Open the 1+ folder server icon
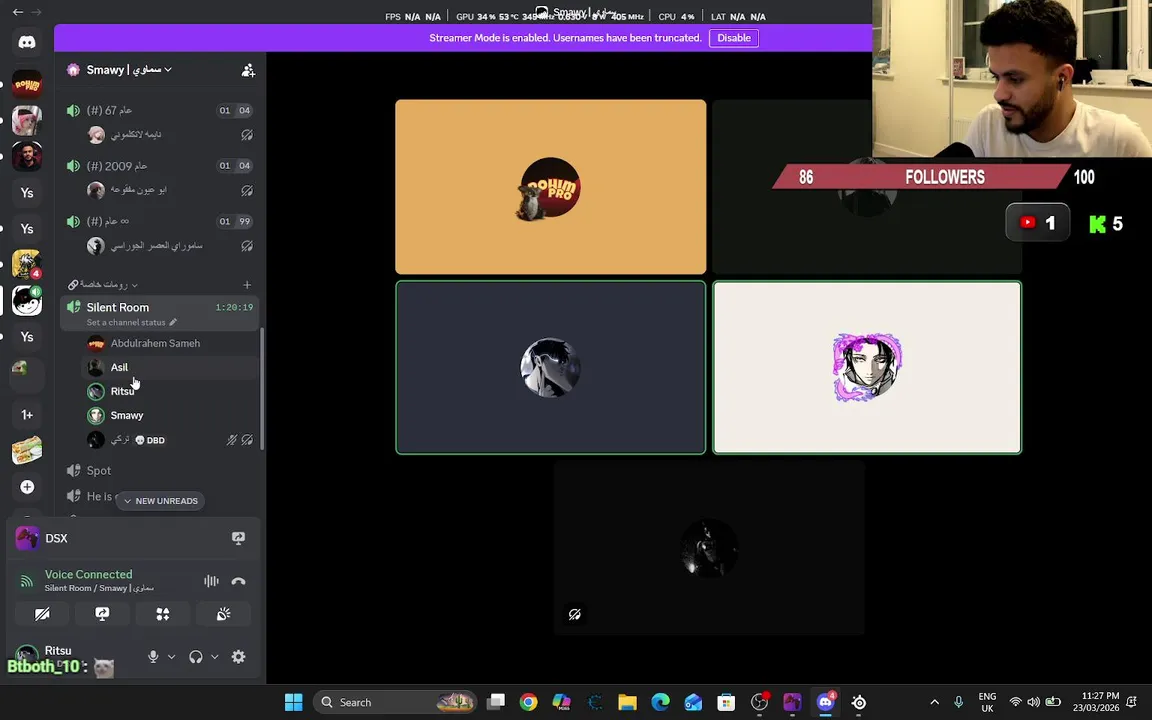Screen dimensions: 1152x720 (26, 415)
